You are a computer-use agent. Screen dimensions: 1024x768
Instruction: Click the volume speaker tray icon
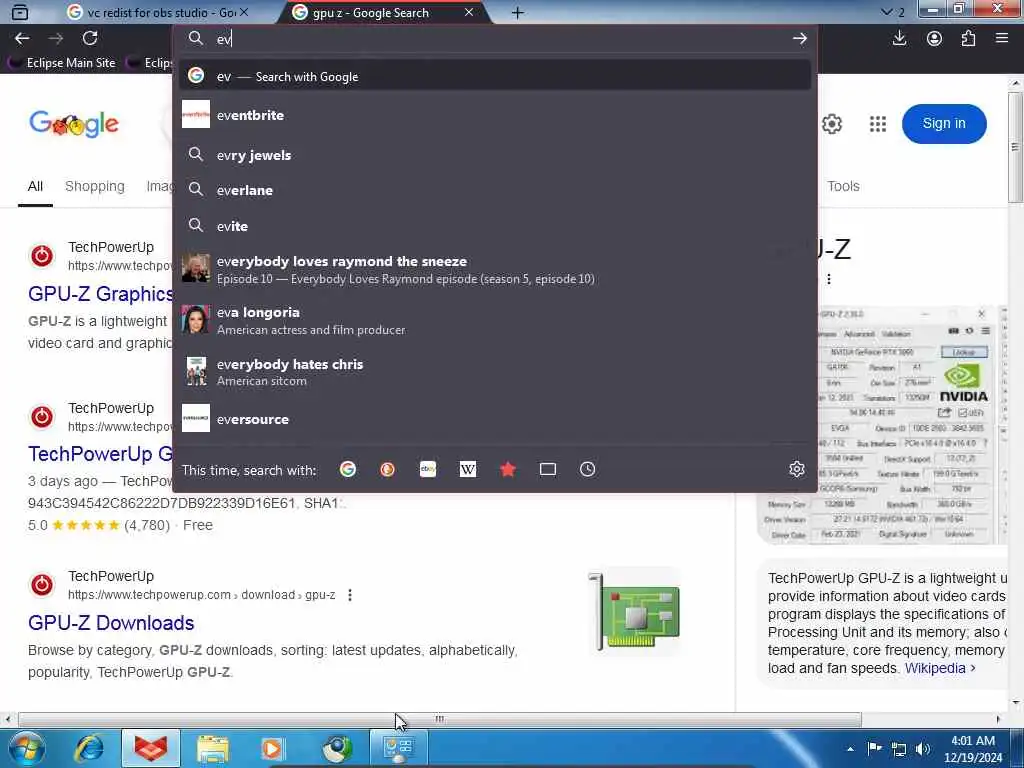click(923, 749)
